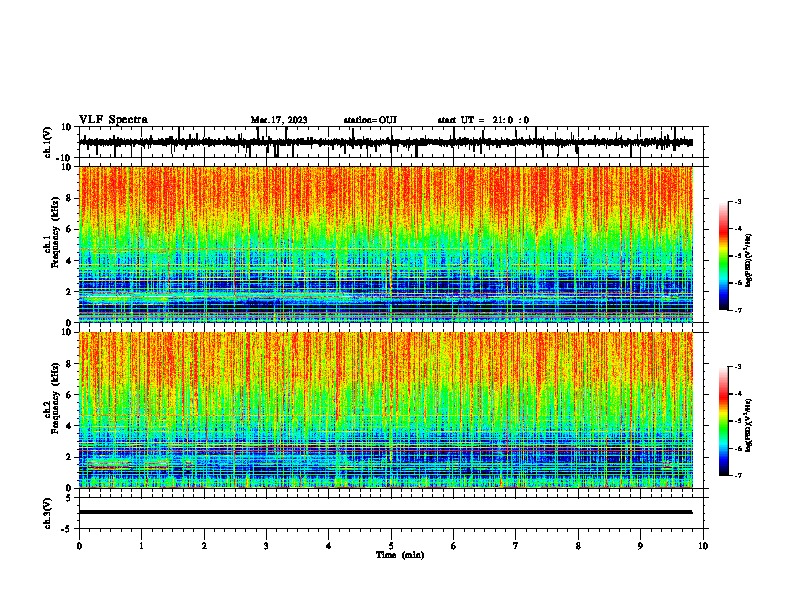Click the ch.3 flat voltage trace line
The height and width of the screenshot is (612, 792).
[x=386, y=512]
